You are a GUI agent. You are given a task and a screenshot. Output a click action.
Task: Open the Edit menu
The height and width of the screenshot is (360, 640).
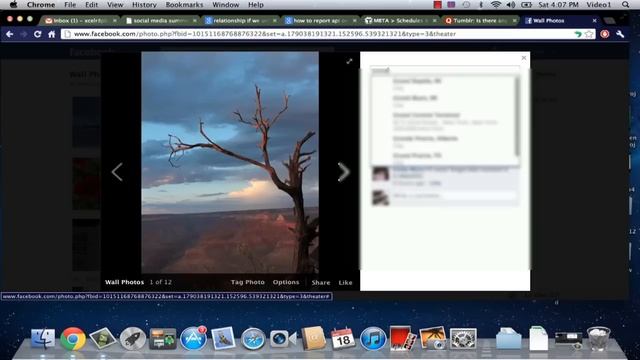coord(91,5)
